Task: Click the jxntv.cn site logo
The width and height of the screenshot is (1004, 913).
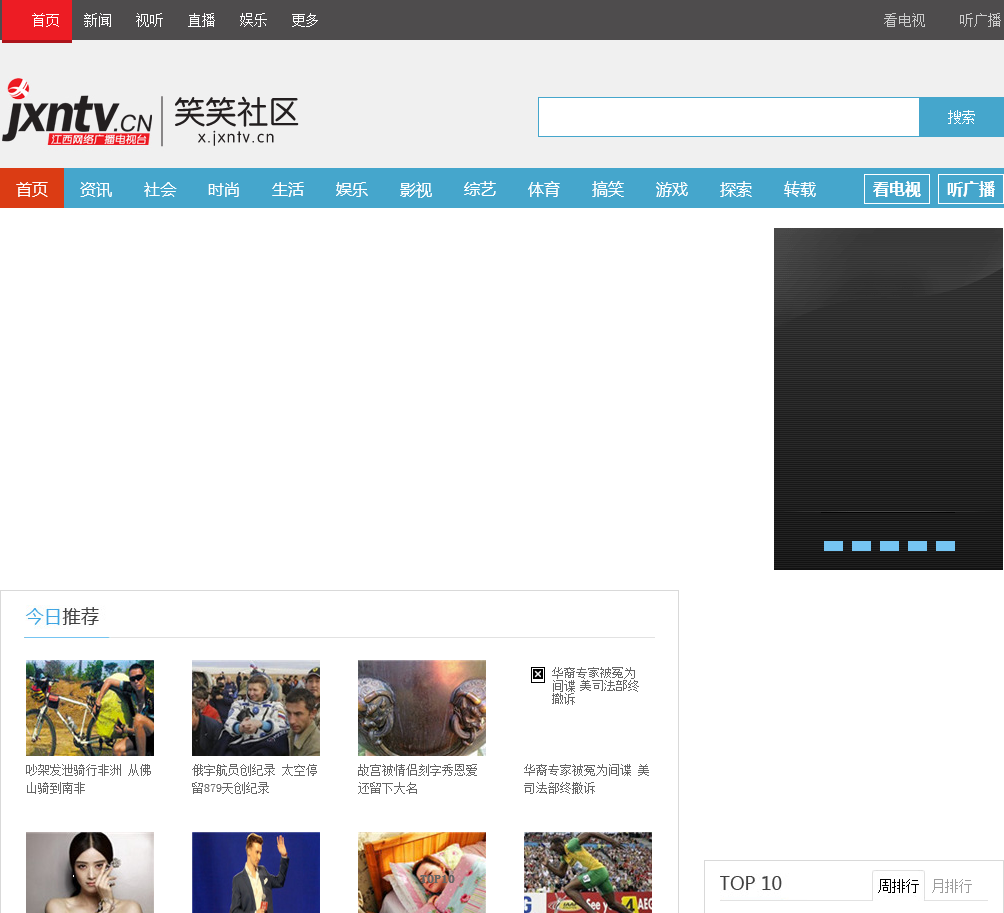Action: tap(77, 113)
